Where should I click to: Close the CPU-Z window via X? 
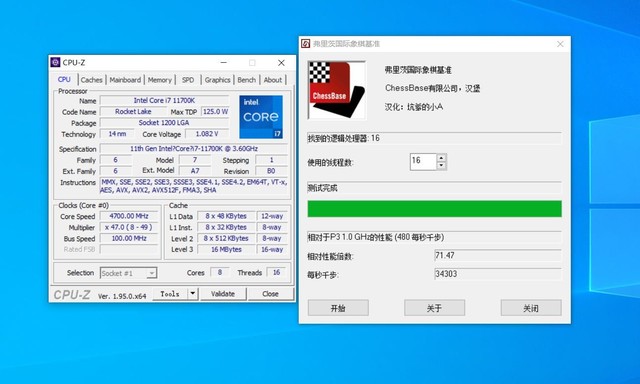tap(281, 62)
